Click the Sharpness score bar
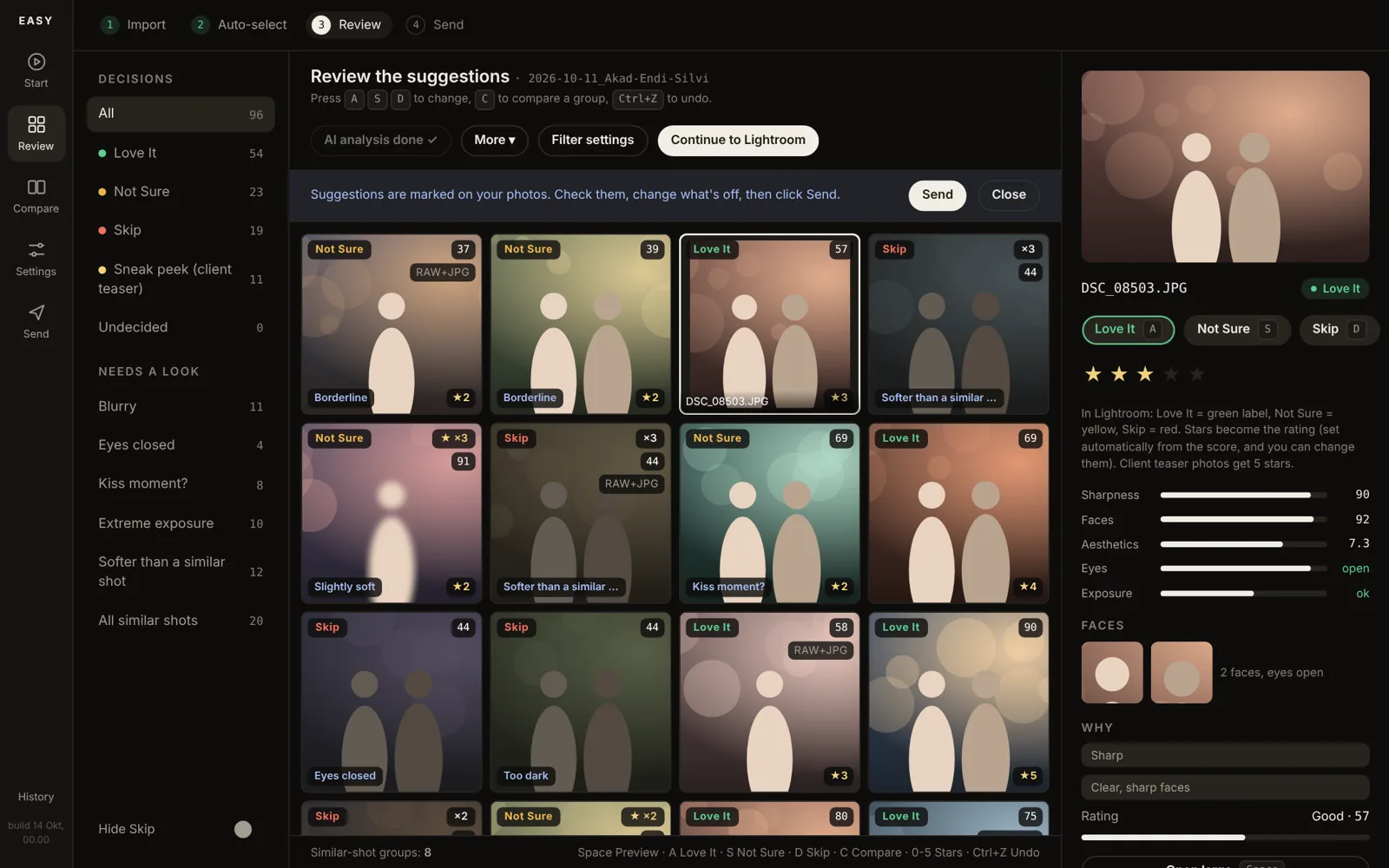The width and height of the screenshot is (1389, 868). tap(1243, 495)
